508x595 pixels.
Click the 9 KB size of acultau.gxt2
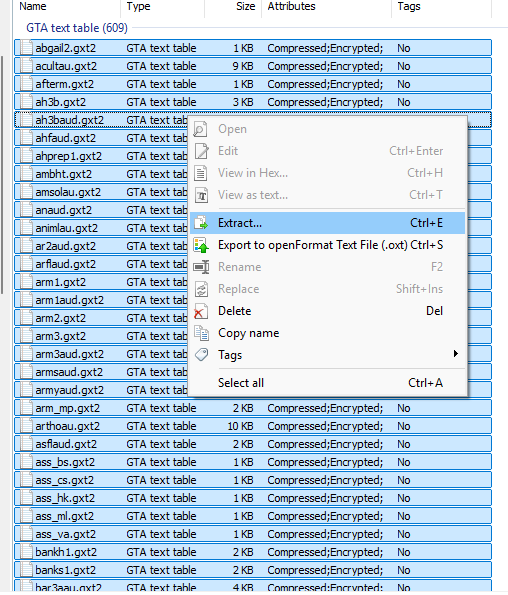[x=243, y=66]
